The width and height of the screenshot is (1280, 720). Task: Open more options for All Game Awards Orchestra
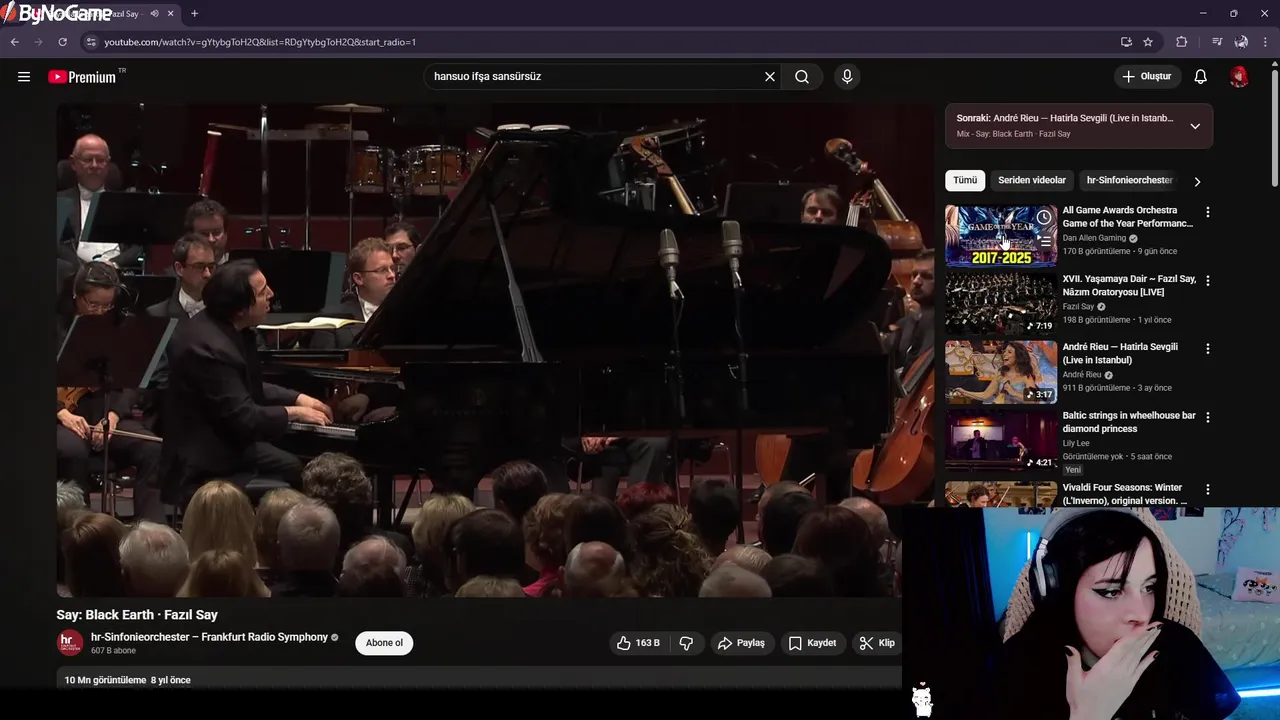[x=1208, y=212]
